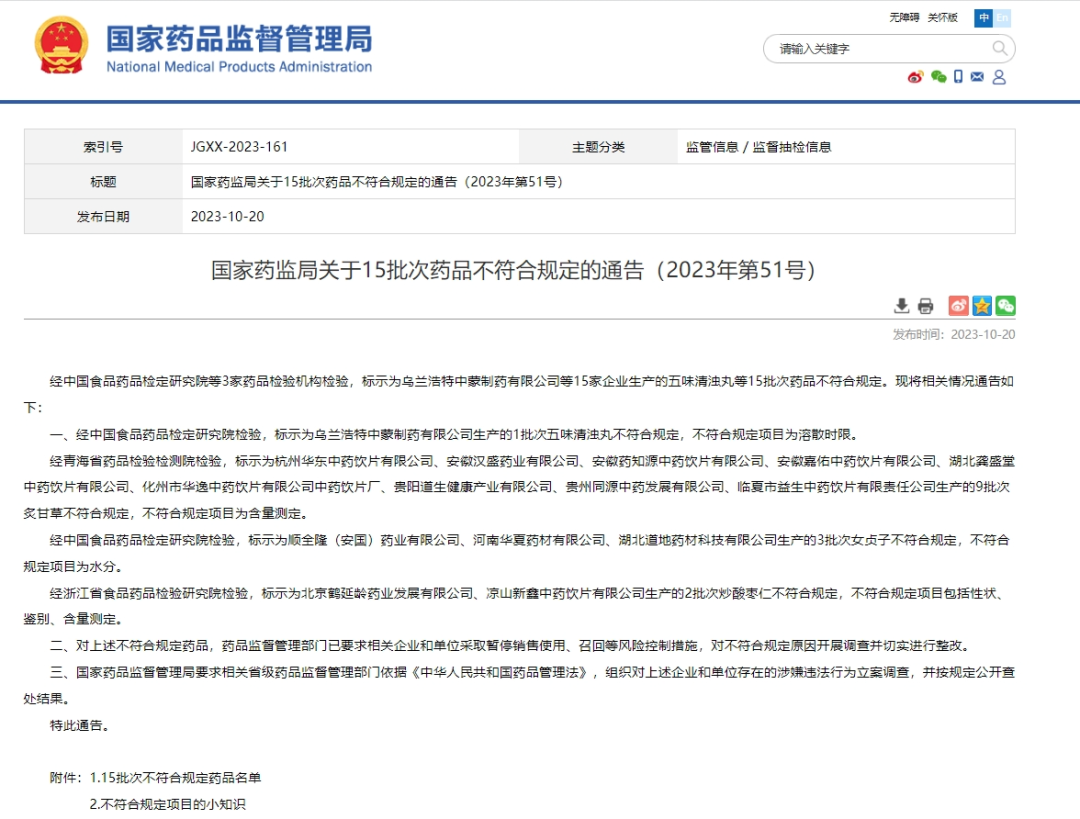This screenshot has width=1080, height=819.
Task: Select the 中 Chinese language option
Action: [x=984, y=18]
